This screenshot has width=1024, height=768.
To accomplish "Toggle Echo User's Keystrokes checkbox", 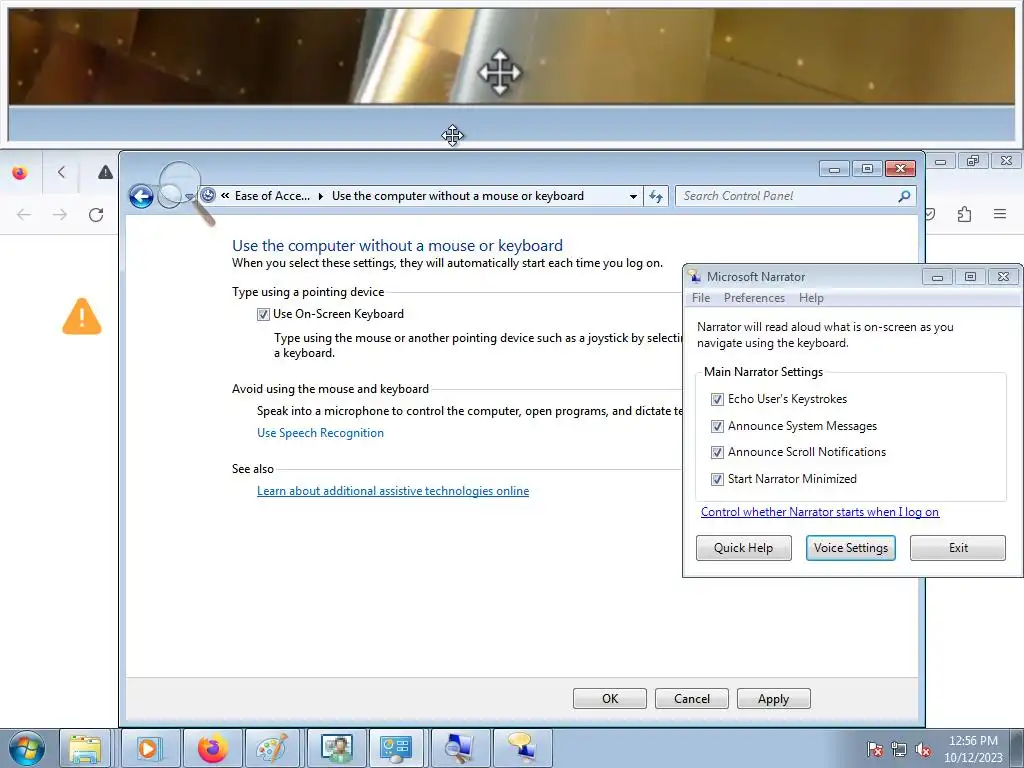I will point(717,399).
